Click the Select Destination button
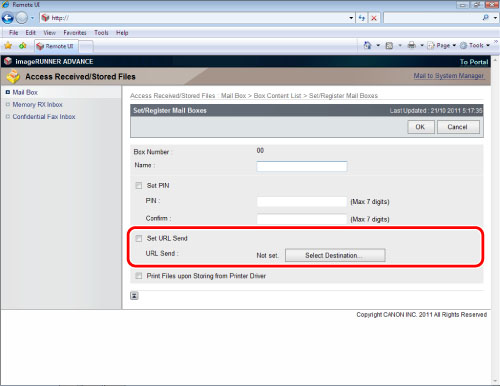 [x=335, y=255]
